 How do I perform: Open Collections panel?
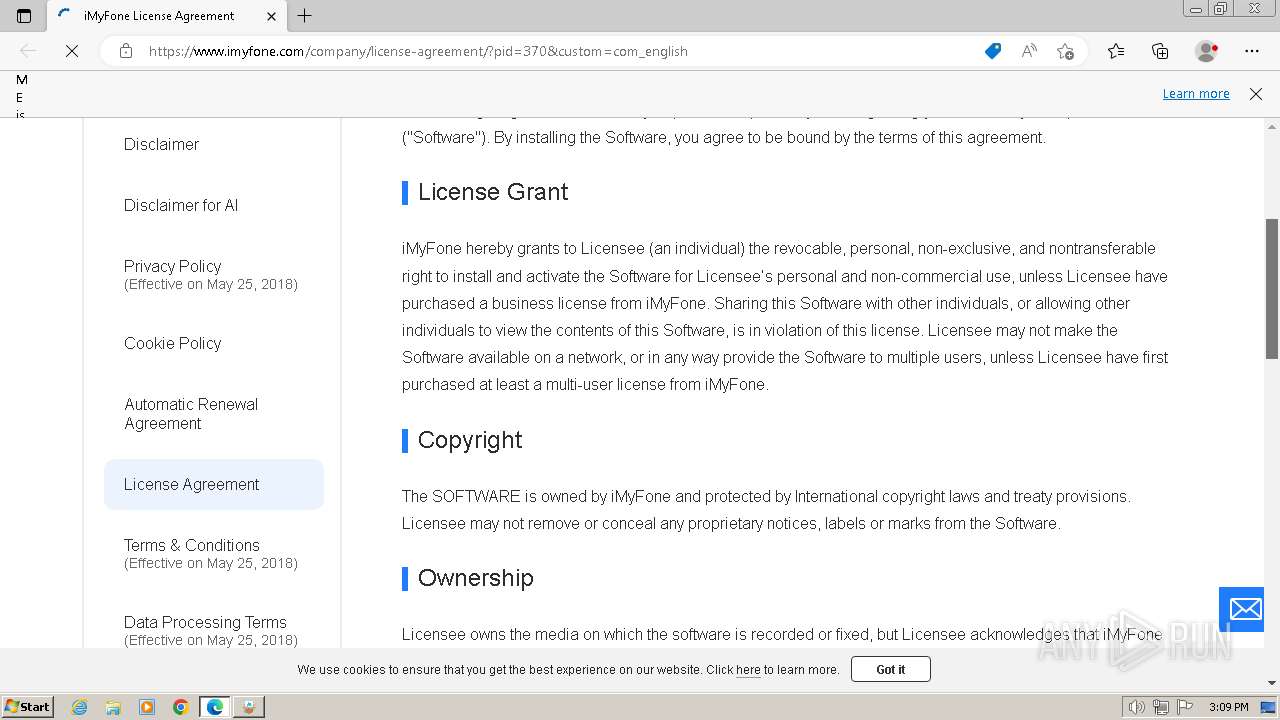(x=1160, y=51)
